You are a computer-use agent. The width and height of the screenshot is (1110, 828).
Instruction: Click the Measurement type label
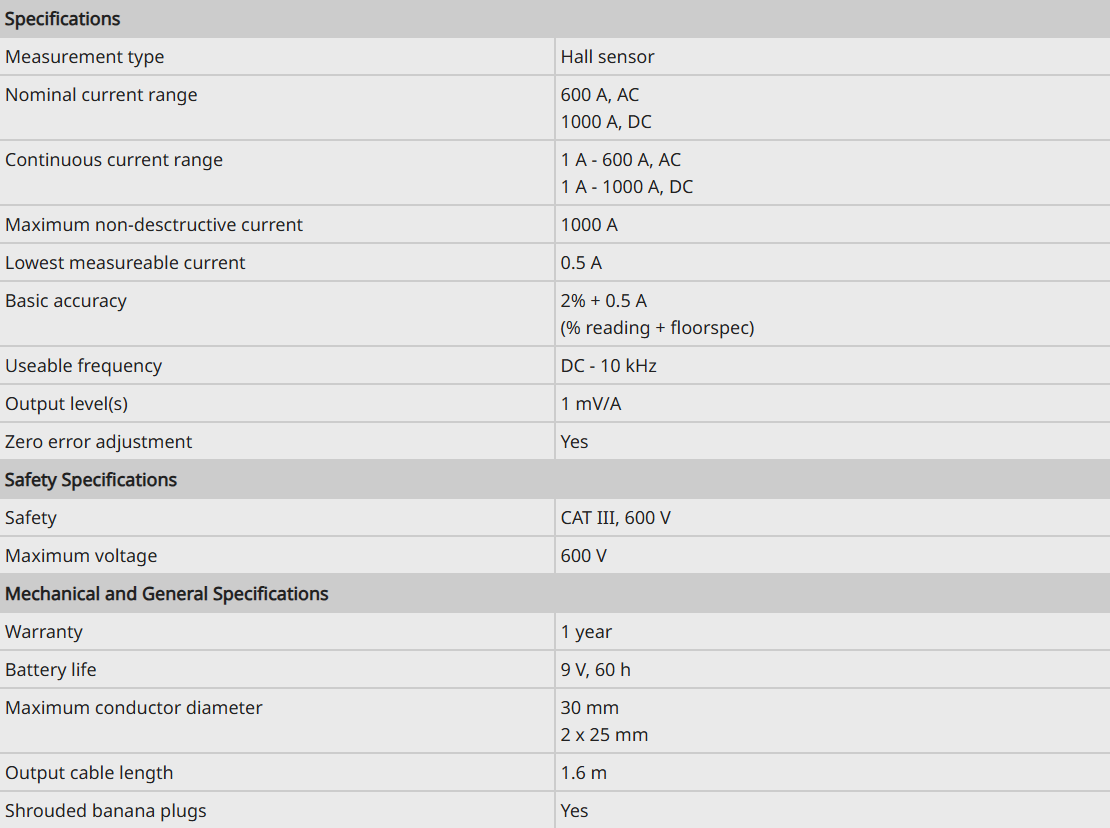coord(84,57)
